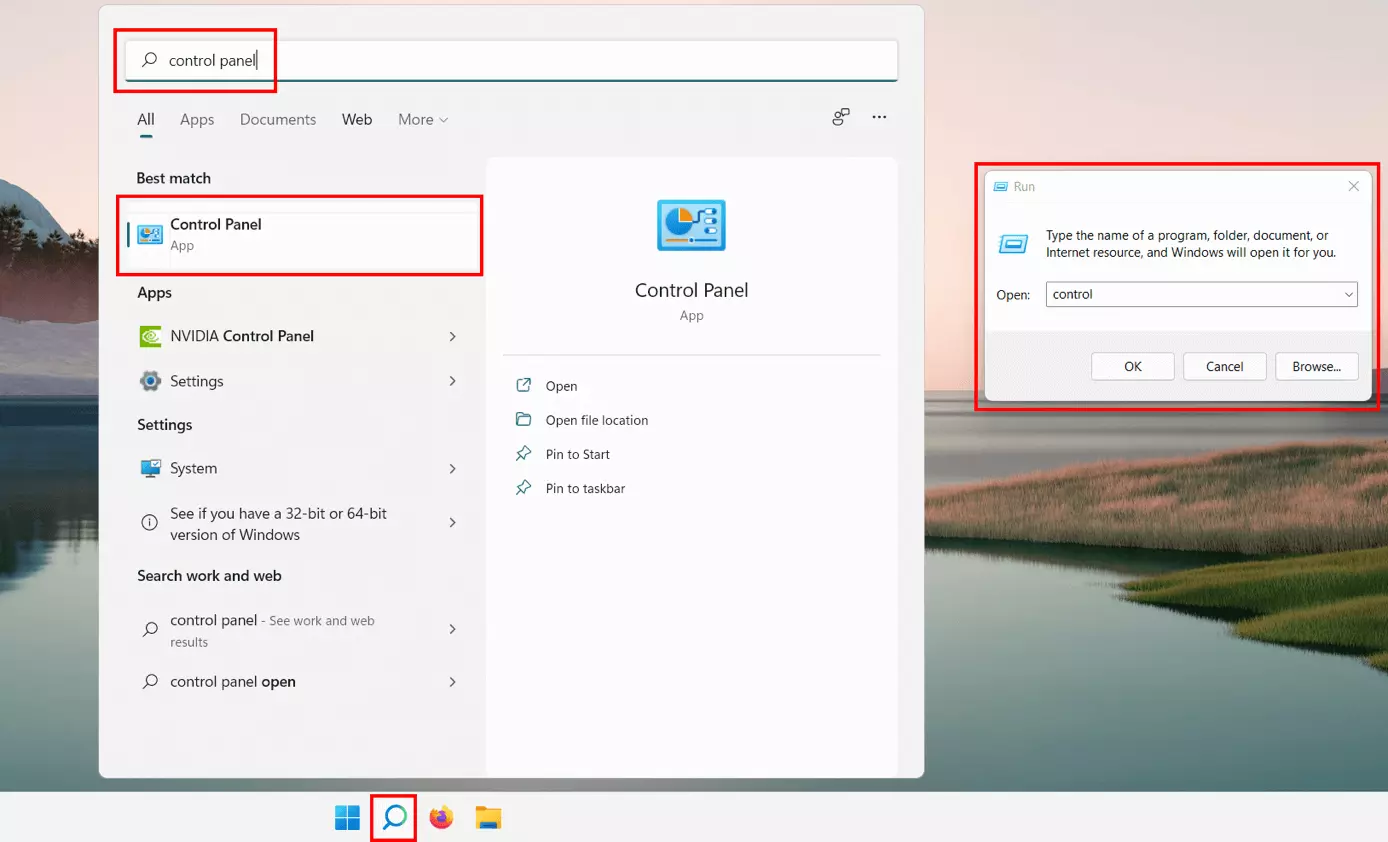
Task: Choose Open file location action
Action: coord(597,420)
